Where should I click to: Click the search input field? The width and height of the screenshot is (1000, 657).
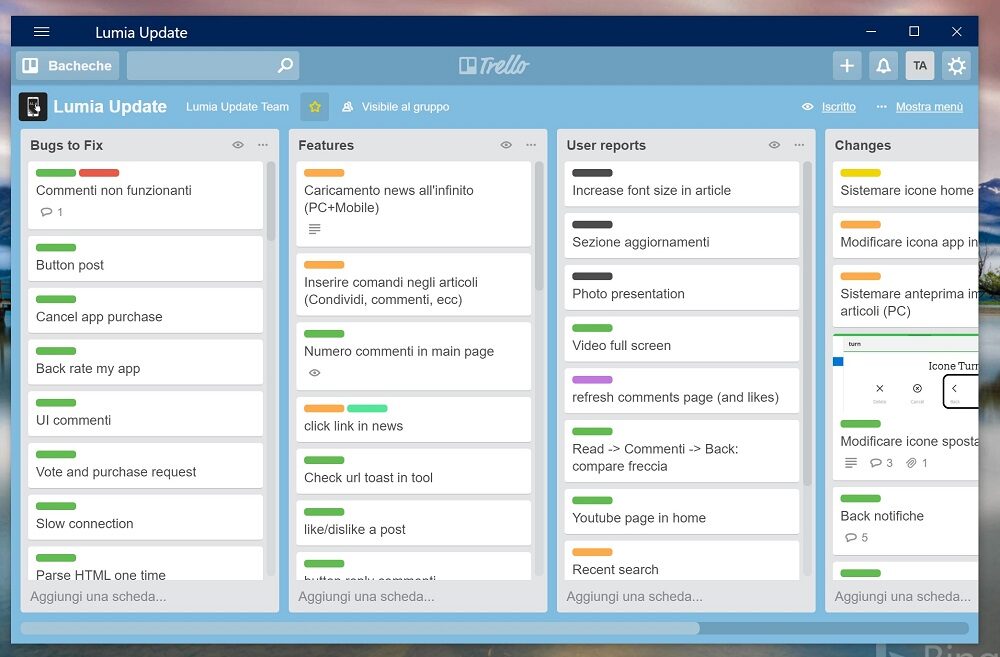213,66
